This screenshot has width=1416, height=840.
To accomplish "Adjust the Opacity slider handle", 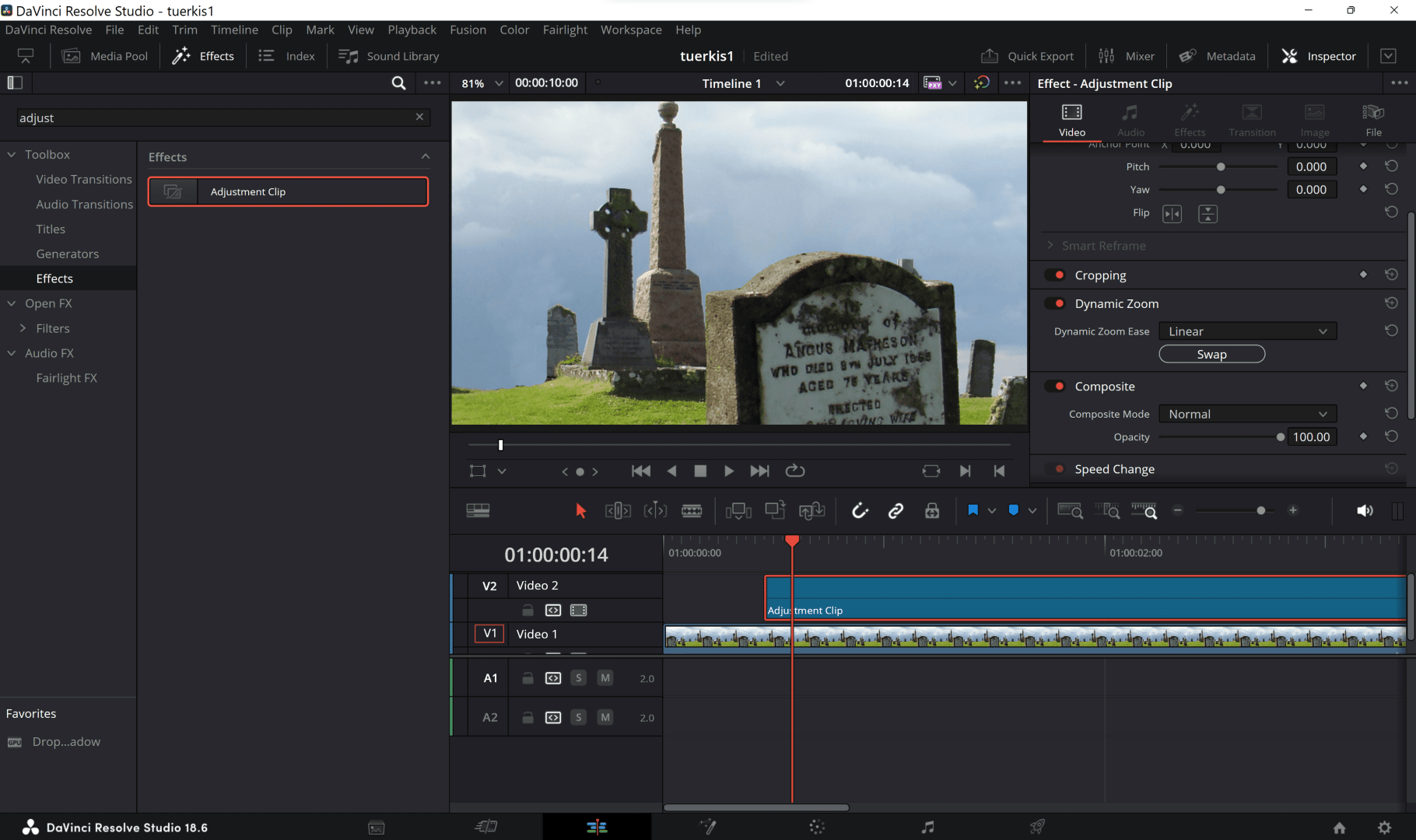I will tap(1280, 437).
